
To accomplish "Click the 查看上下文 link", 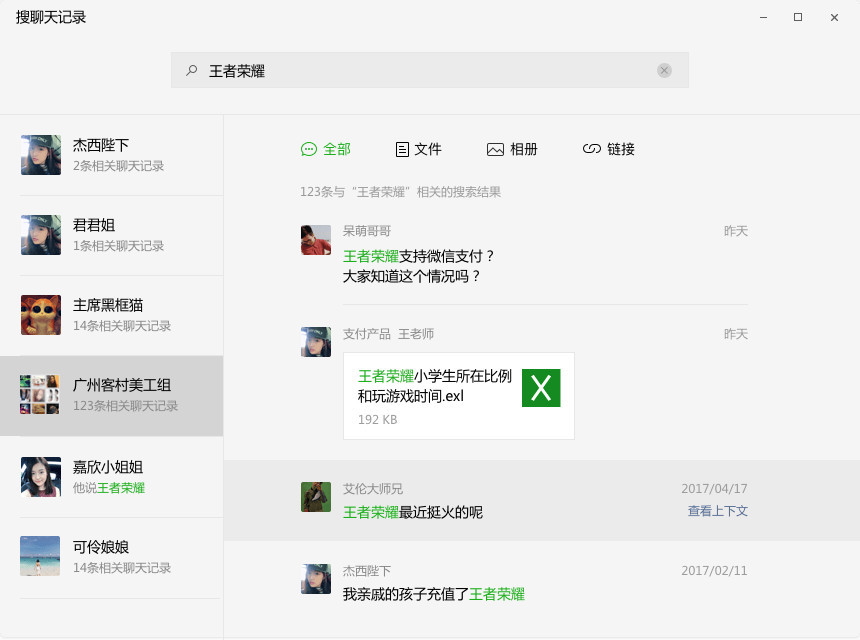I will click(x=717, y=511).
